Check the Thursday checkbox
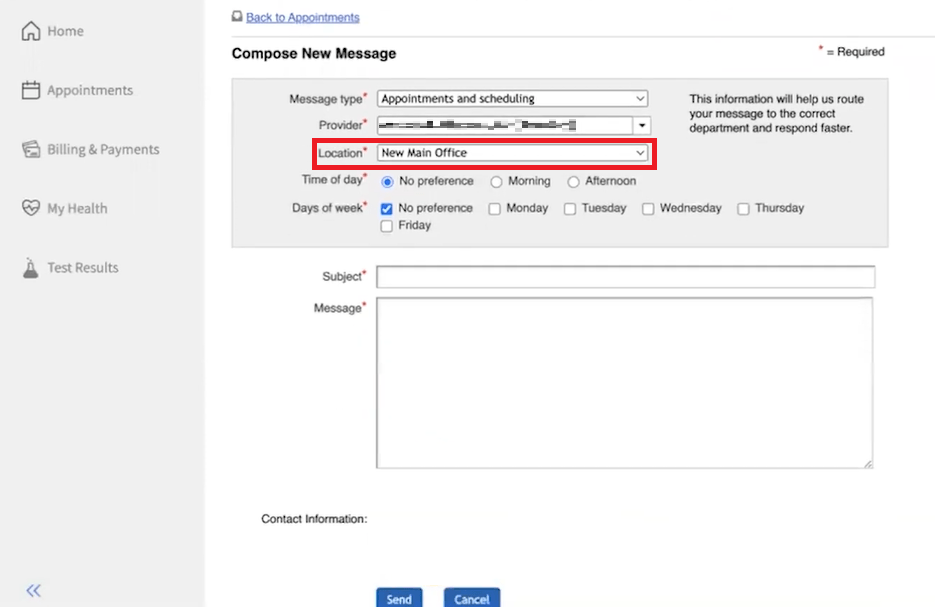 point(743,209)
